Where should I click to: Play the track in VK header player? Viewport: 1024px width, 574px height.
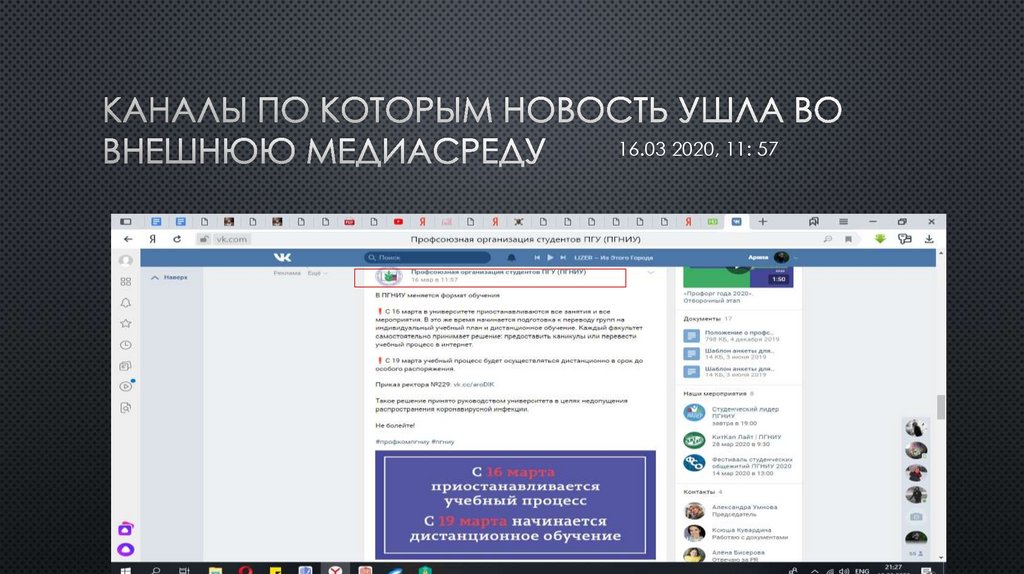551,257
